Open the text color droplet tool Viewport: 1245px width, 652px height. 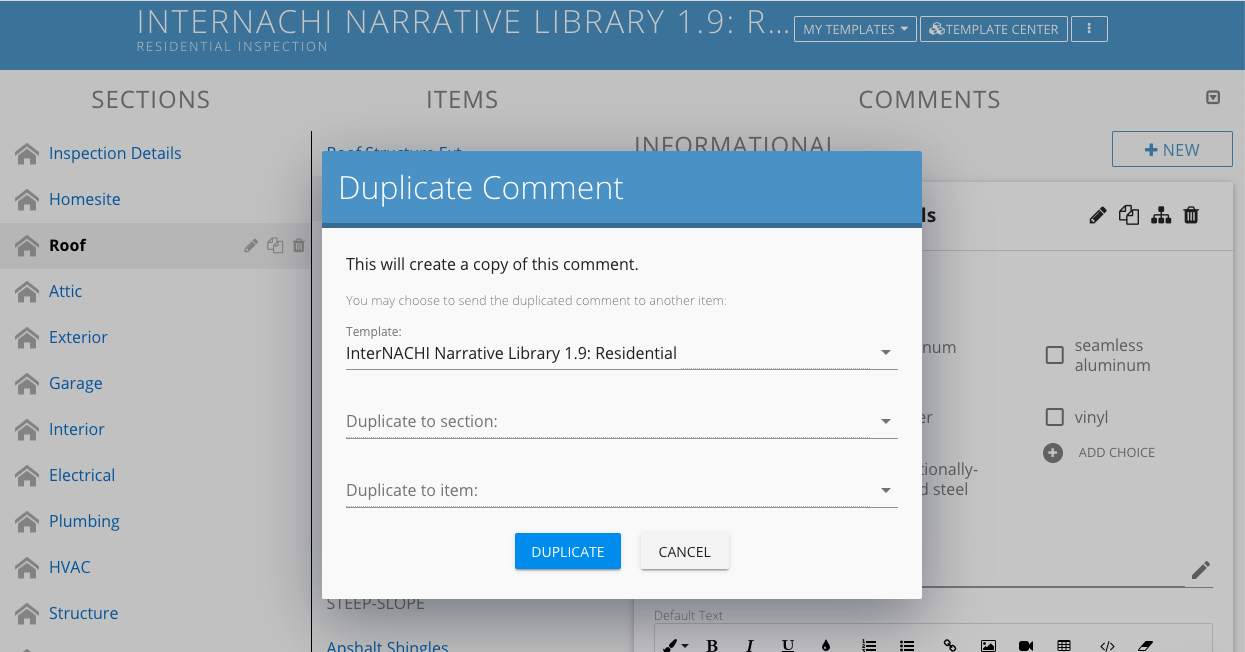[x=826, y=645]
